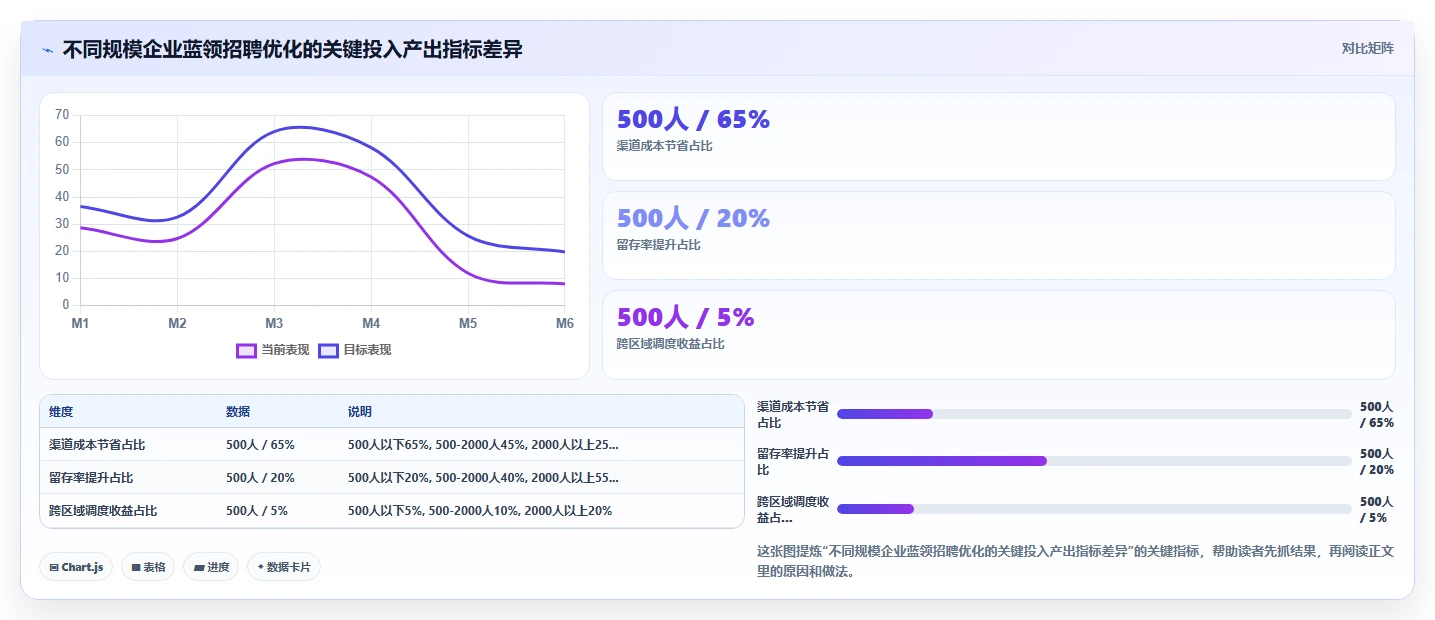Click the M4 axis label
Screen dimensions: 1435x620
pos(371,323)
